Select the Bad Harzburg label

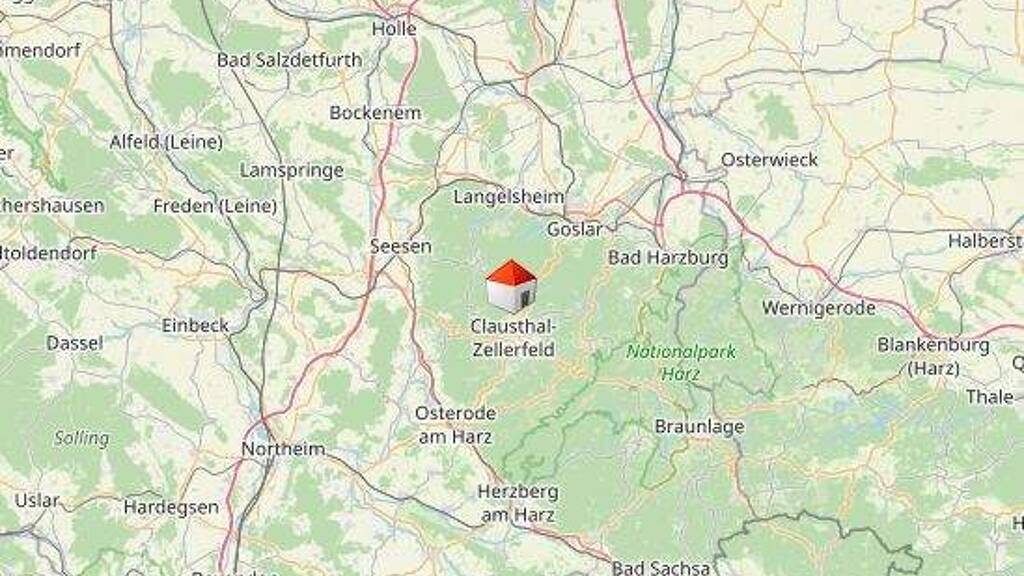(x=668, y=257)
